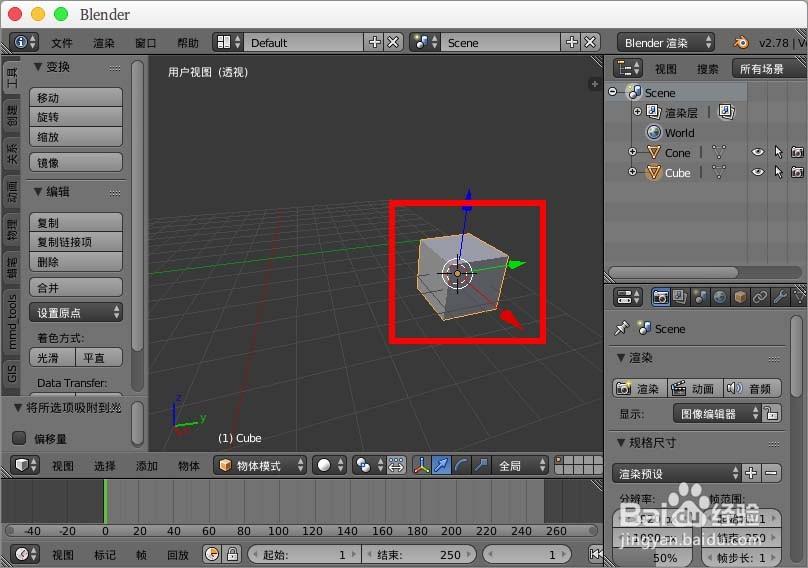Add a new screen layout
This screenshot has width=808, height=568.
click(375, 42)
